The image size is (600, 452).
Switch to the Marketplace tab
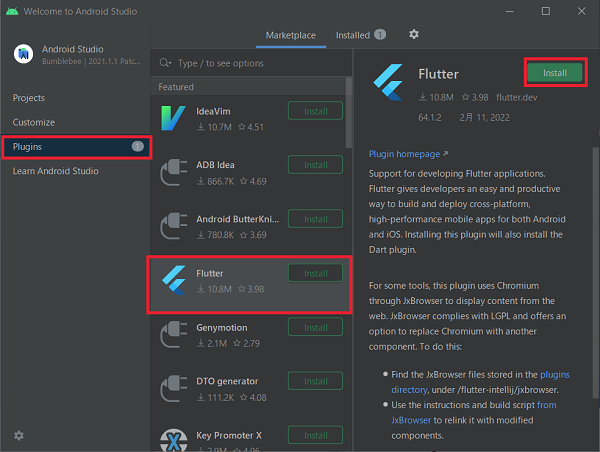(x=291, y=35)
